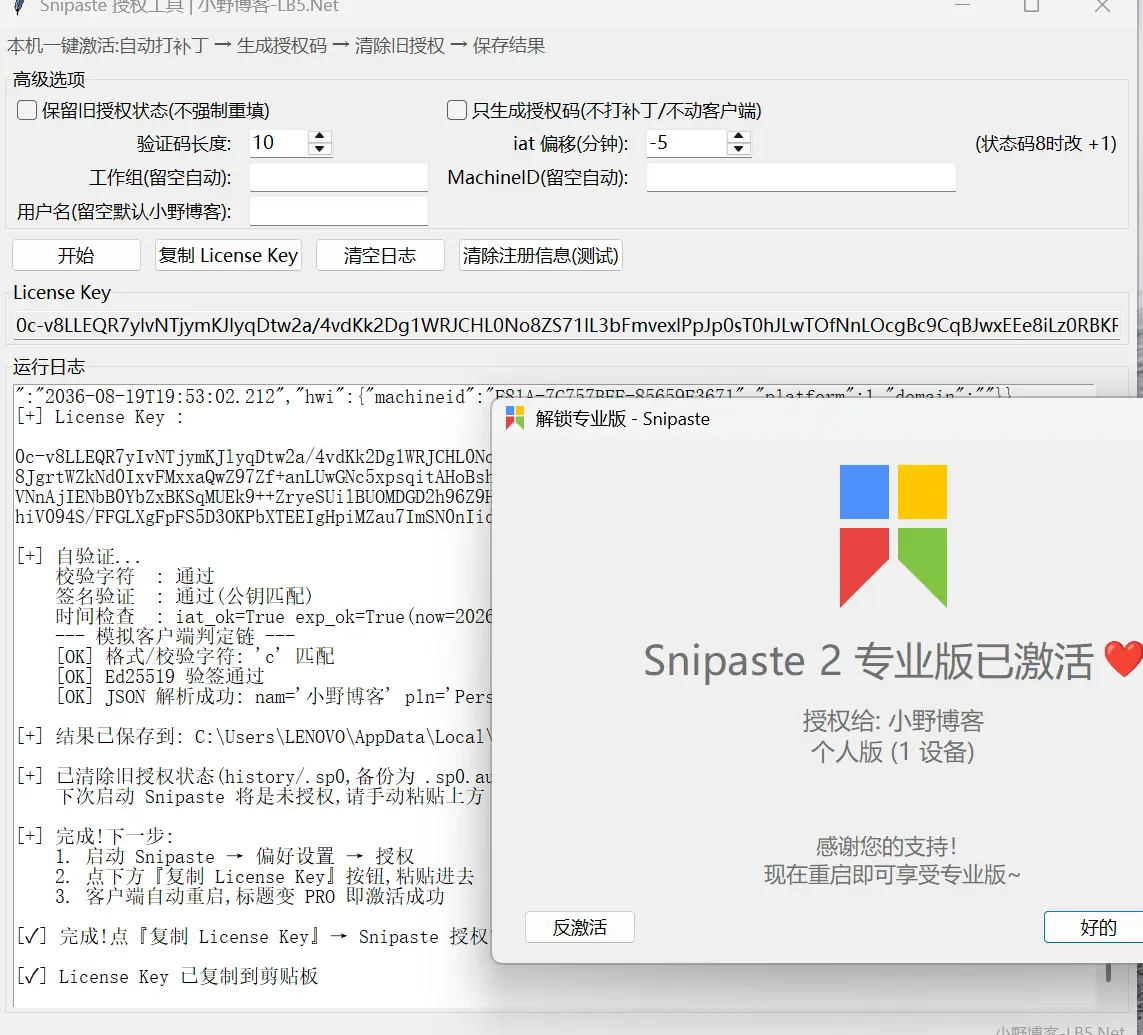Click 清除注册信息(测试) button

pos(540,256)
